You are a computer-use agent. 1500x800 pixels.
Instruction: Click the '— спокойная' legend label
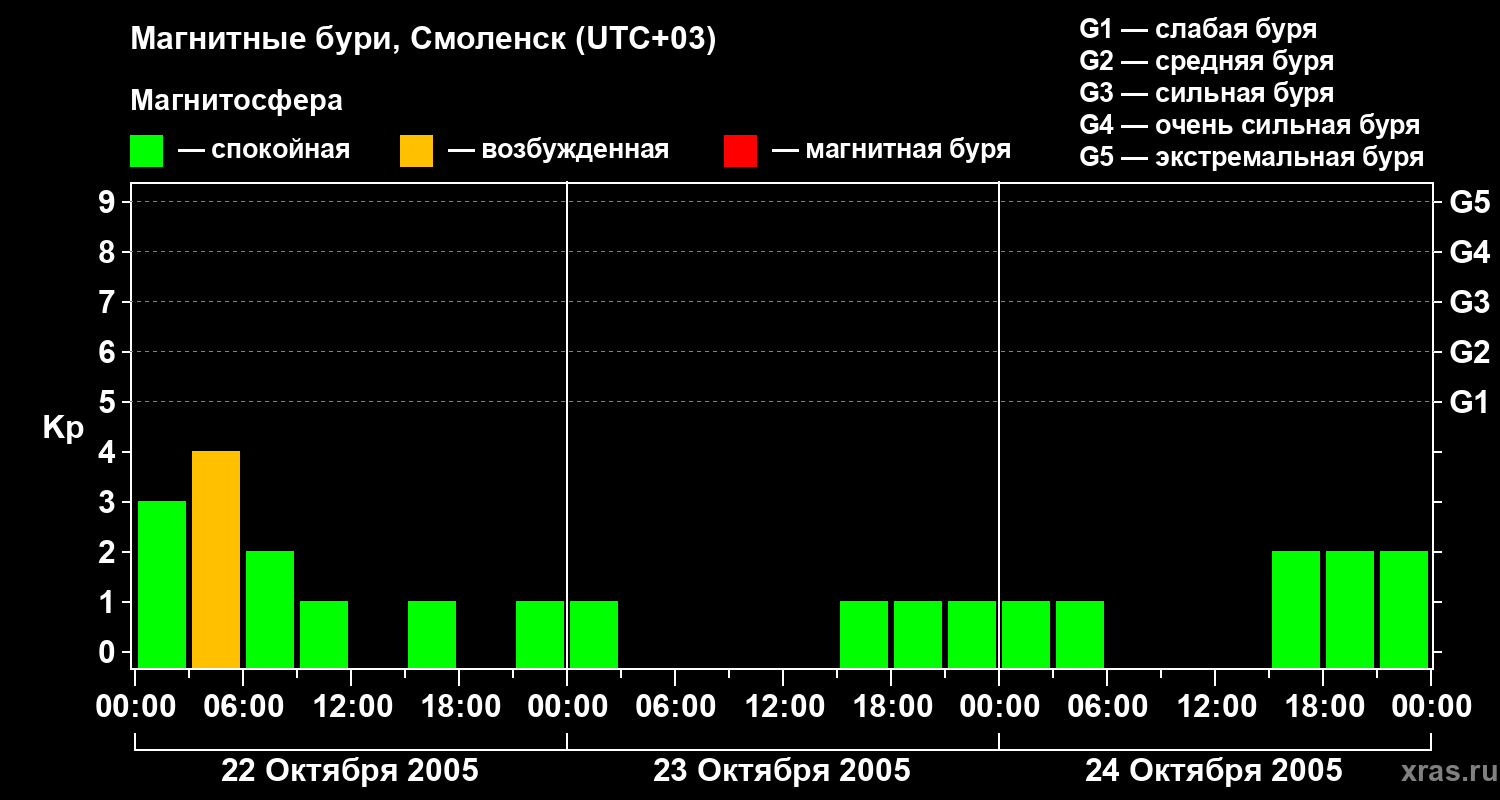tap(264, 150)
